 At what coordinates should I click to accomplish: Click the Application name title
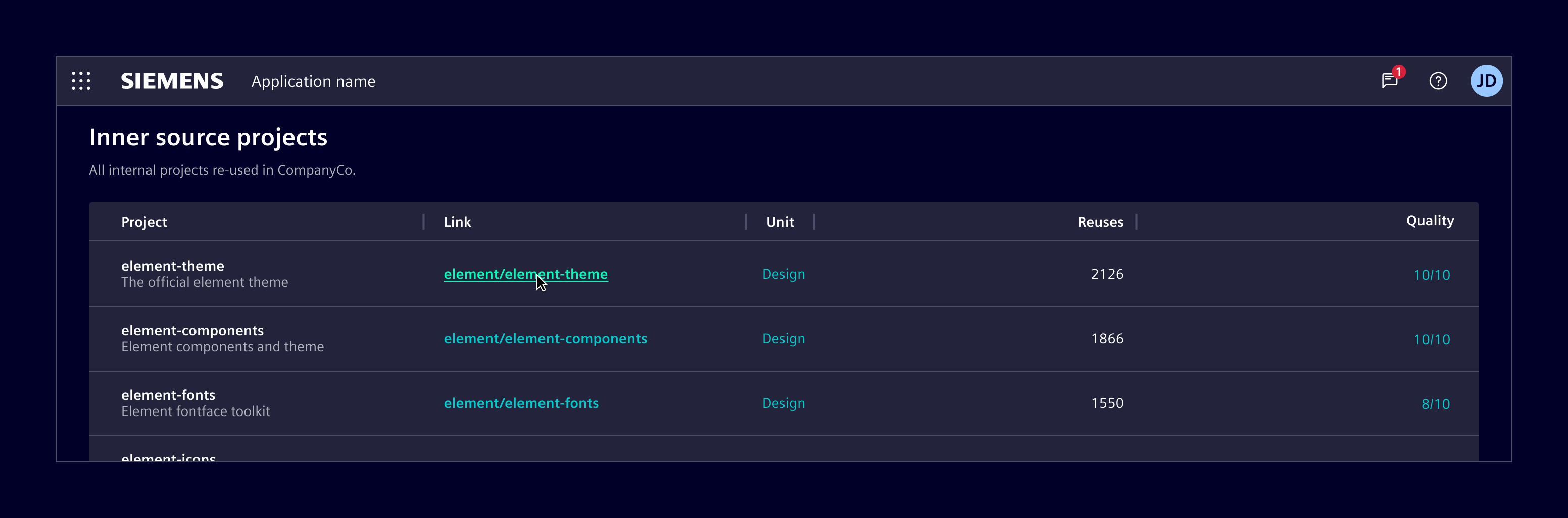(314, 82)
